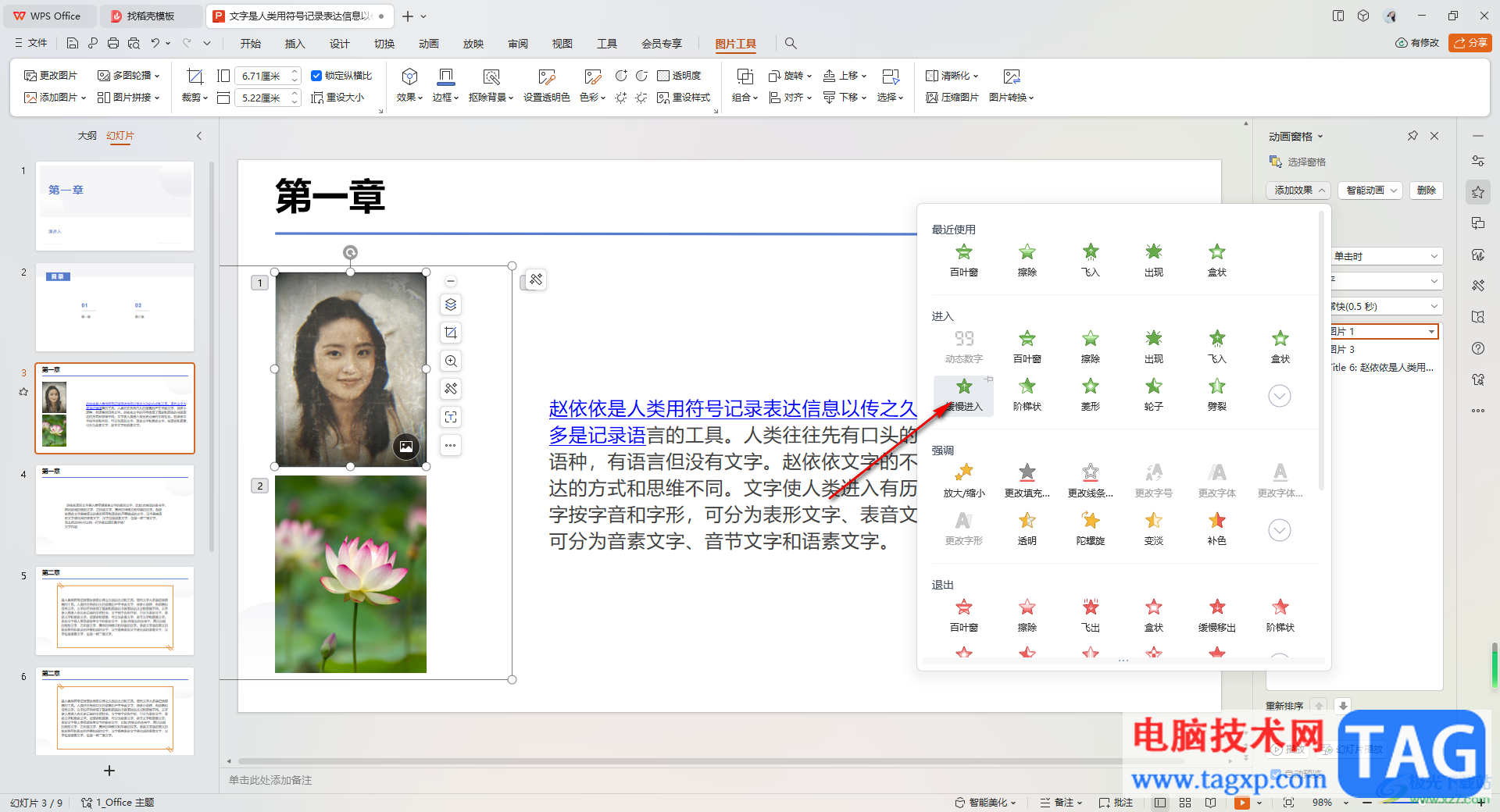
Task: Choose the 放大/缩小 emphasis effect
Action: tap(963, 481)
